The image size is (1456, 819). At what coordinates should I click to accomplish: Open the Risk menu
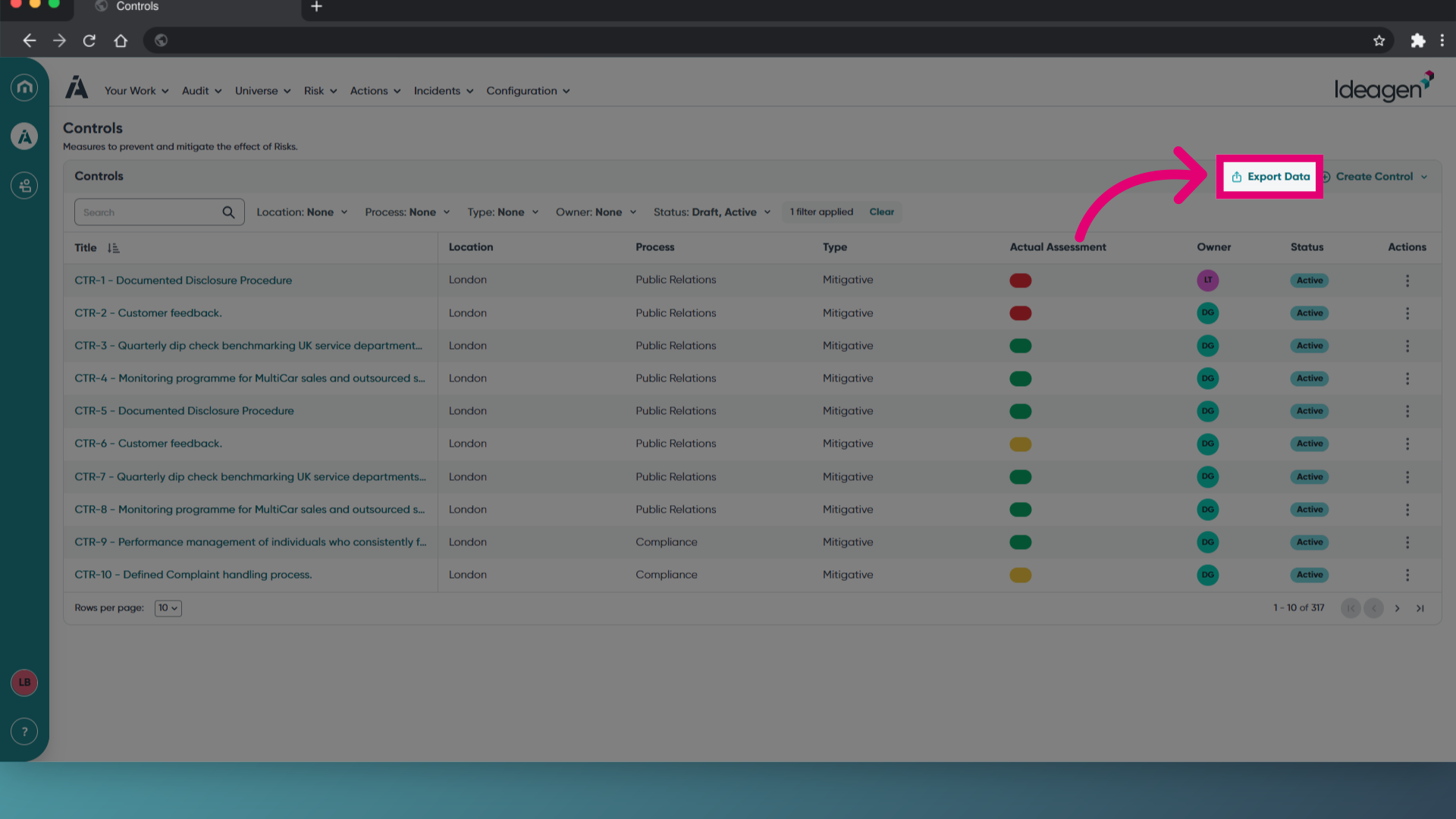pos(320,91)
